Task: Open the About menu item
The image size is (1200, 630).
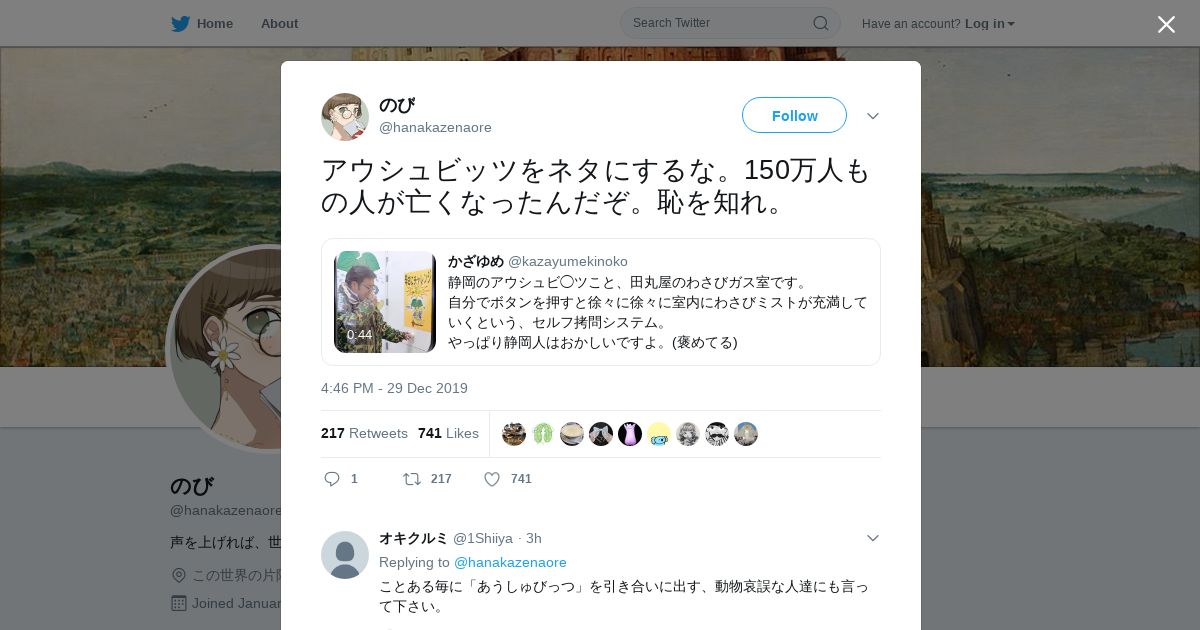Action: (x=279, y=23)
